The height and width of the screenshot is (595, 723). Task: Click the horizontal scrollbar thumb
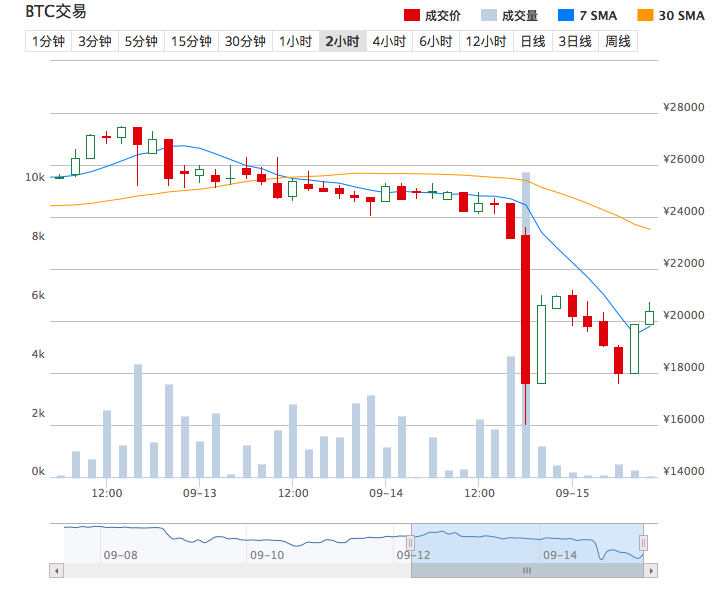pos(527,571)
